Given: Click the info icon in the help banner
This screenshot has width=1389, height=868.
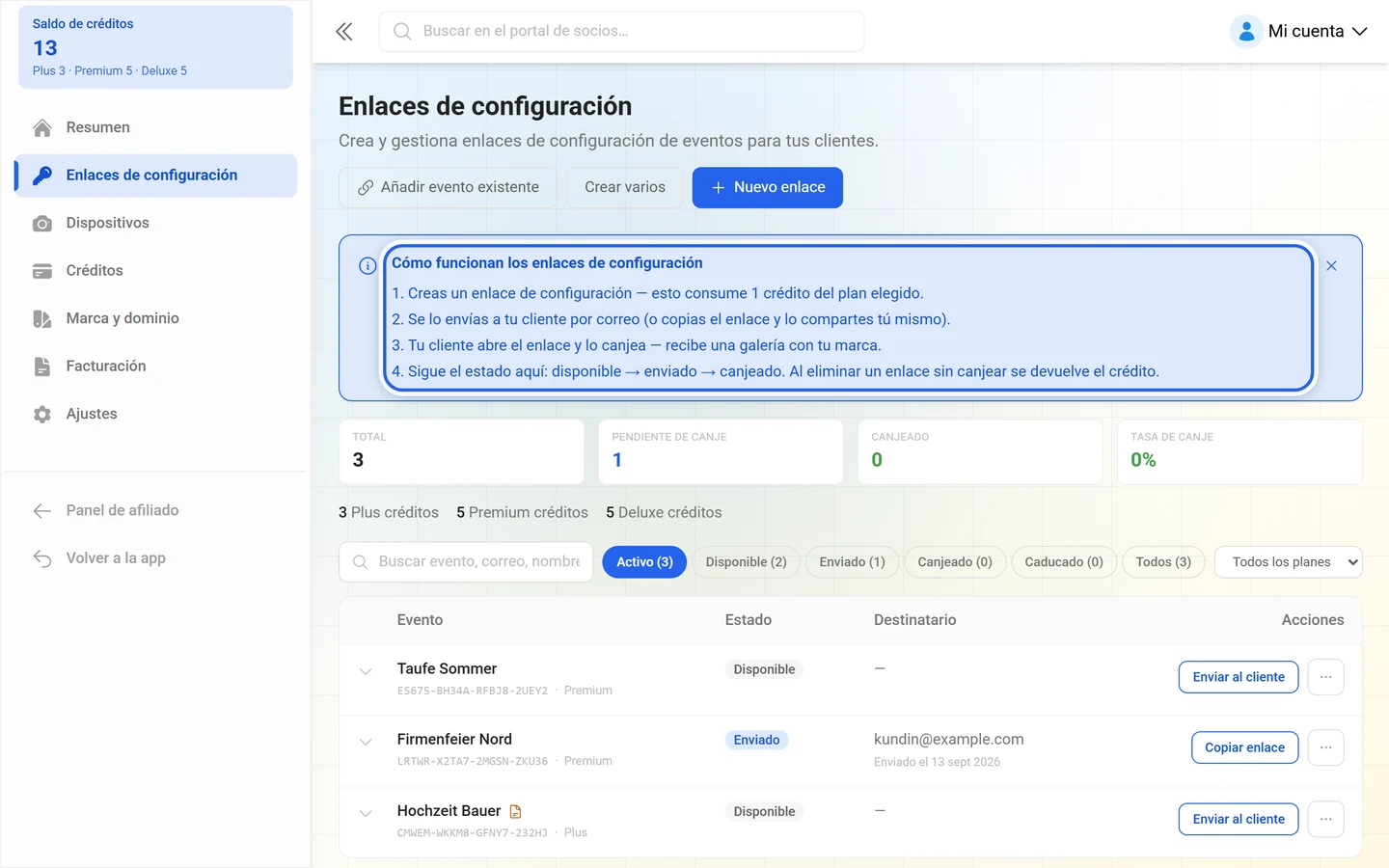Looking at the screenshot, I should [368, 266].
